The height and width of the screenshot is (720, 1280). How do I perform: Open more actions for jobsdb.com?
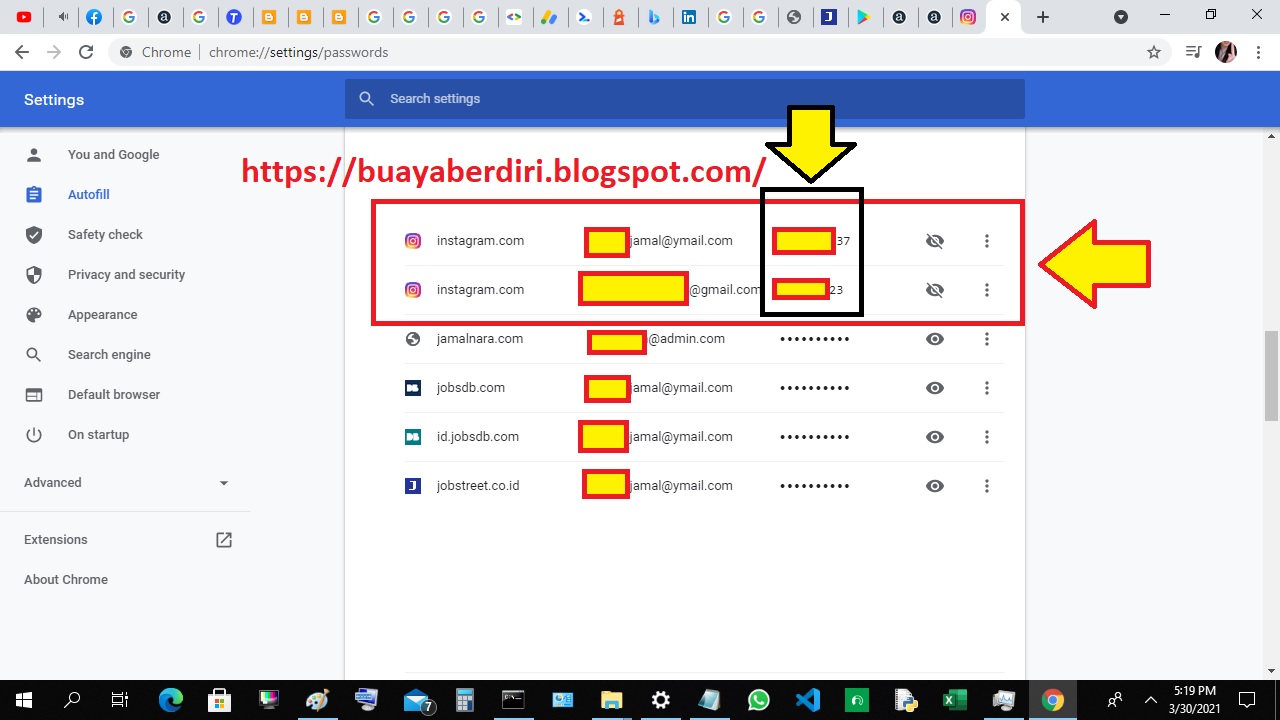[x=987, y=388]
